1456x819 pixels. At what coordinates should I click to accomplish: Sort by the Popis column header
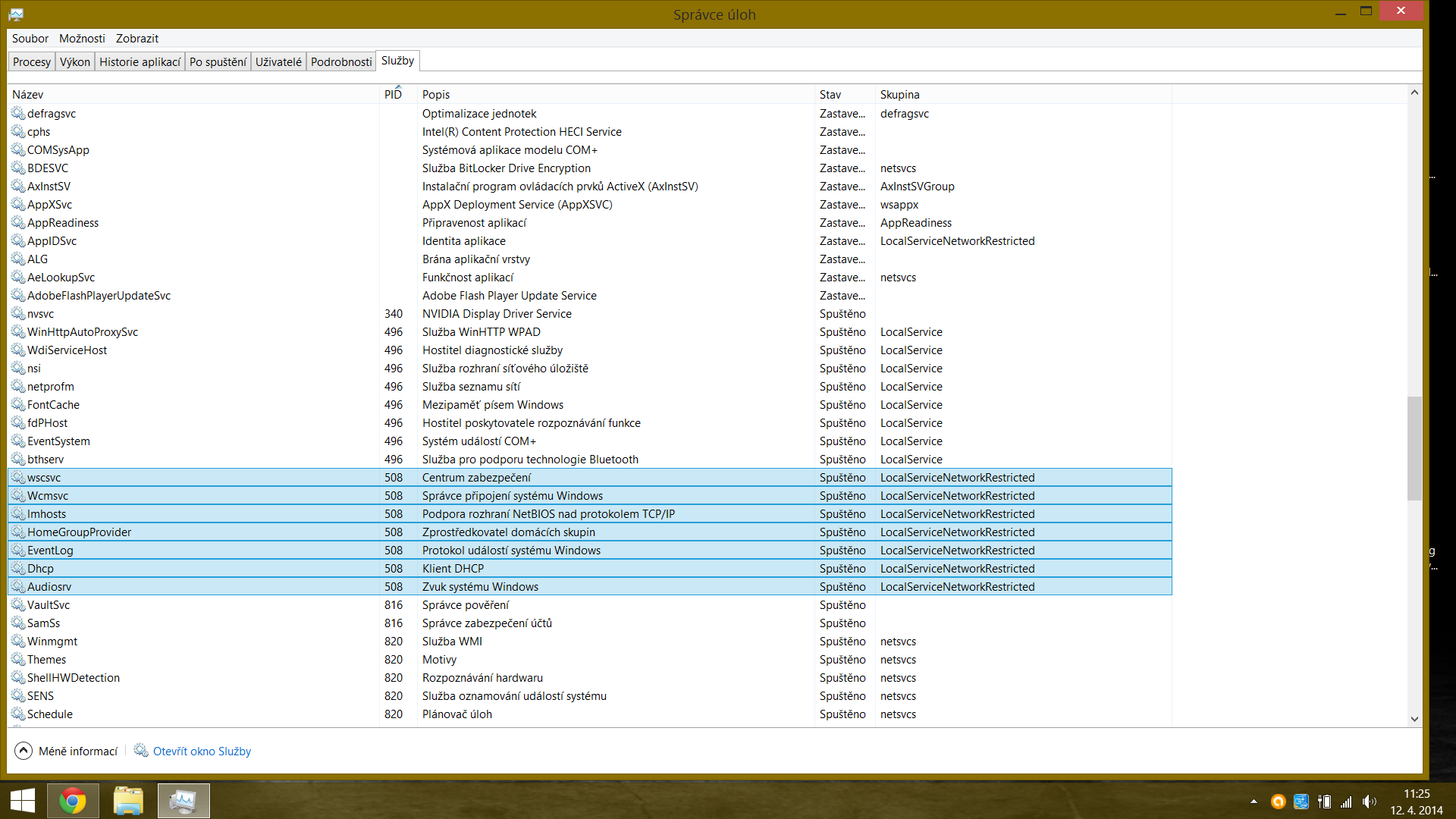click(616, 94)
